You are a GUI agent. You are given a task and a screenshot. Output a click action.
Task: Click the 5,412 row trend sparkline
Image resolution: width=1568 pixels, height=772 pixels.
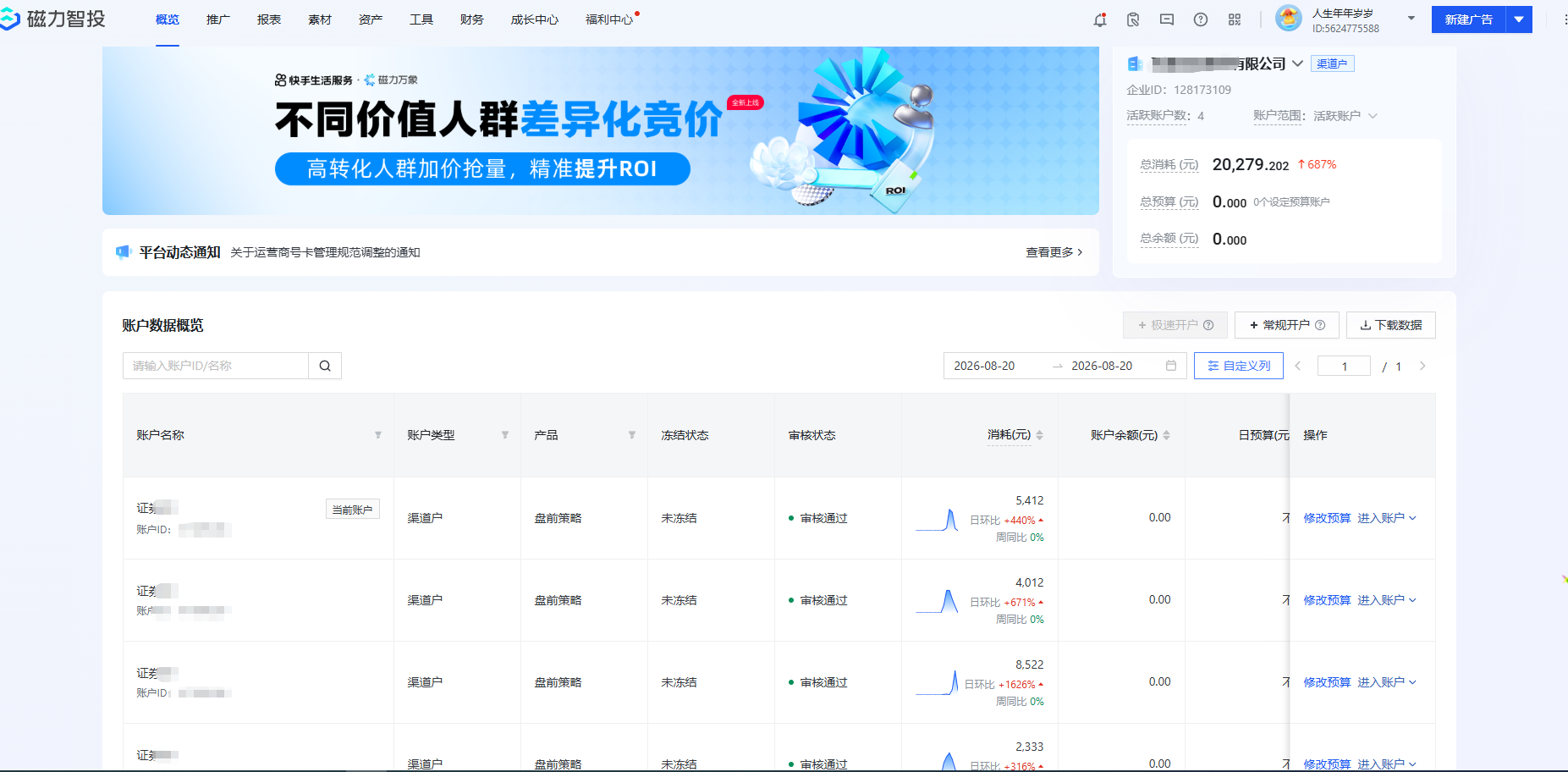point(937,520)
